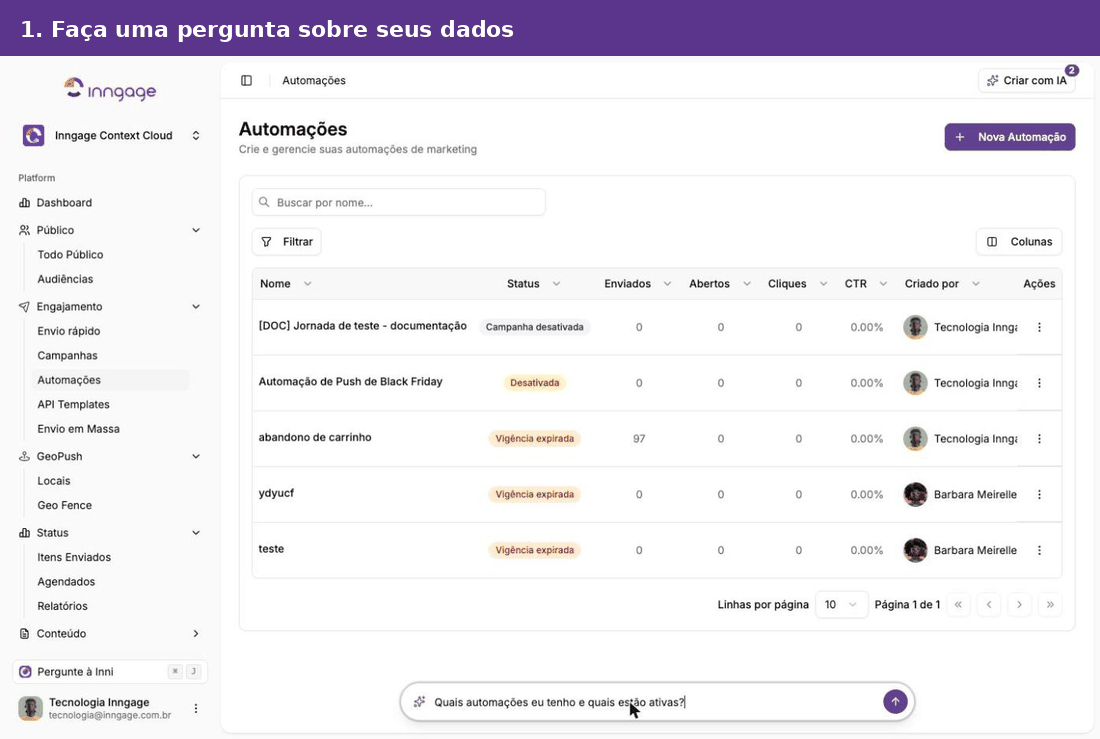Open Pergunte à Inni assistant
Viewport: 1100px width, 739px height.
point(110,672)
